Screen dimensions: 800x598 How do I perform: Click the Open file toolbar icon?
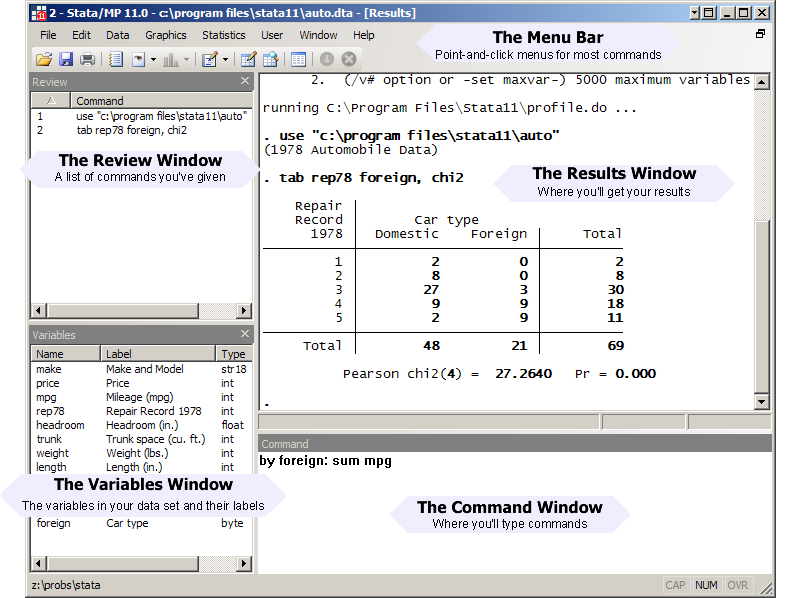[44, 60]
